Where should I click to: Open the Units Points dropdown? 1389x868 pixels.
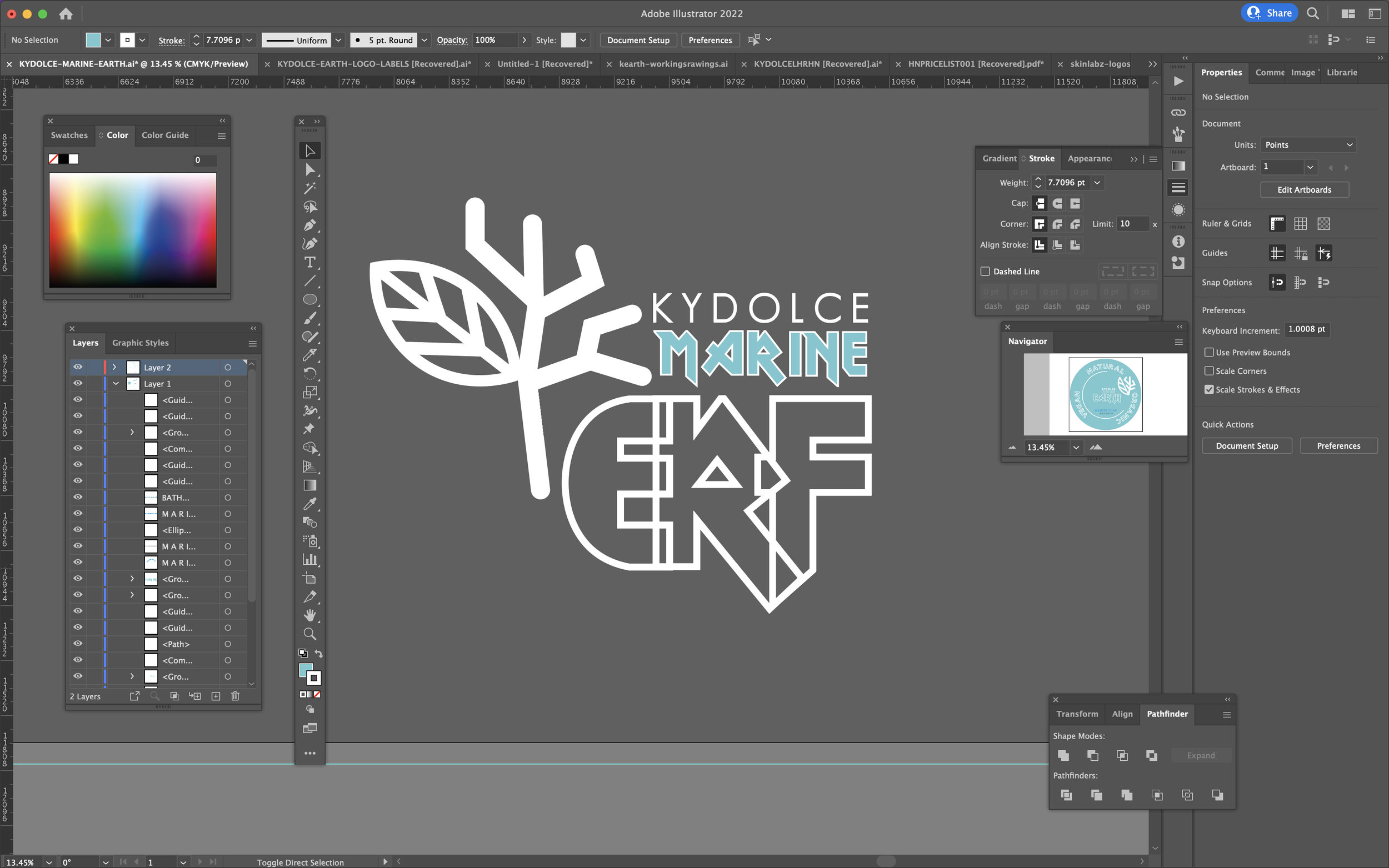tap(1308, 144)
